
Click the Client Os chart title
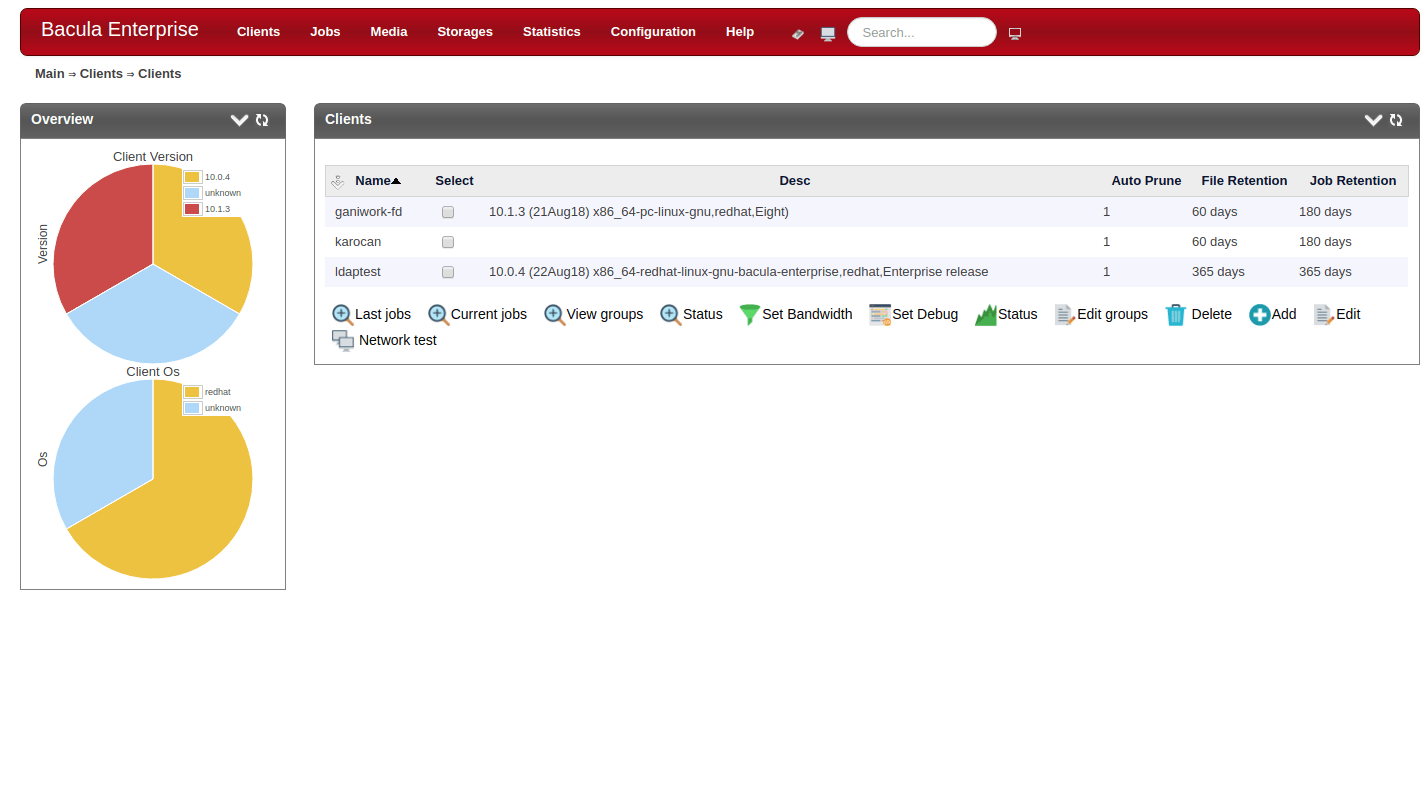point(153,372)
